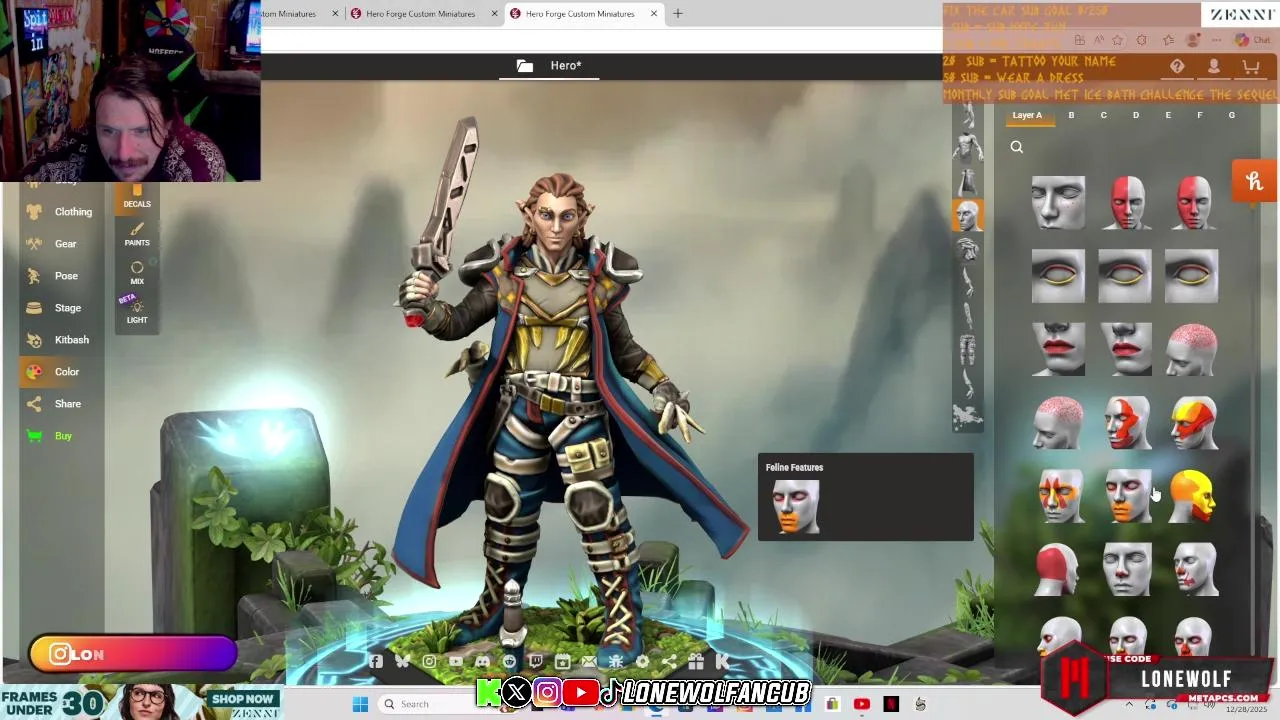Click the Reddit footer icon
The height and width of the screenshot is (720, 1280).
[x=509, y=661]
